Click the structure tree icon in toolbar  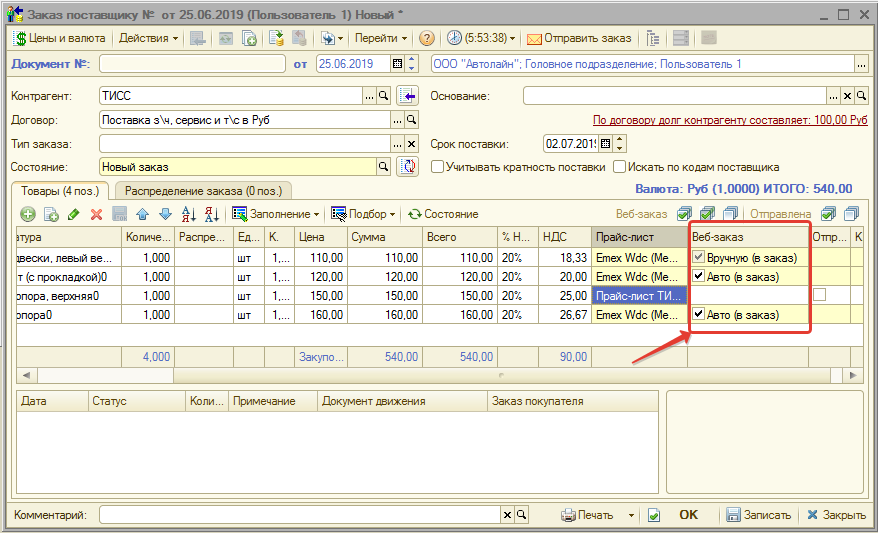coord(653,38)
